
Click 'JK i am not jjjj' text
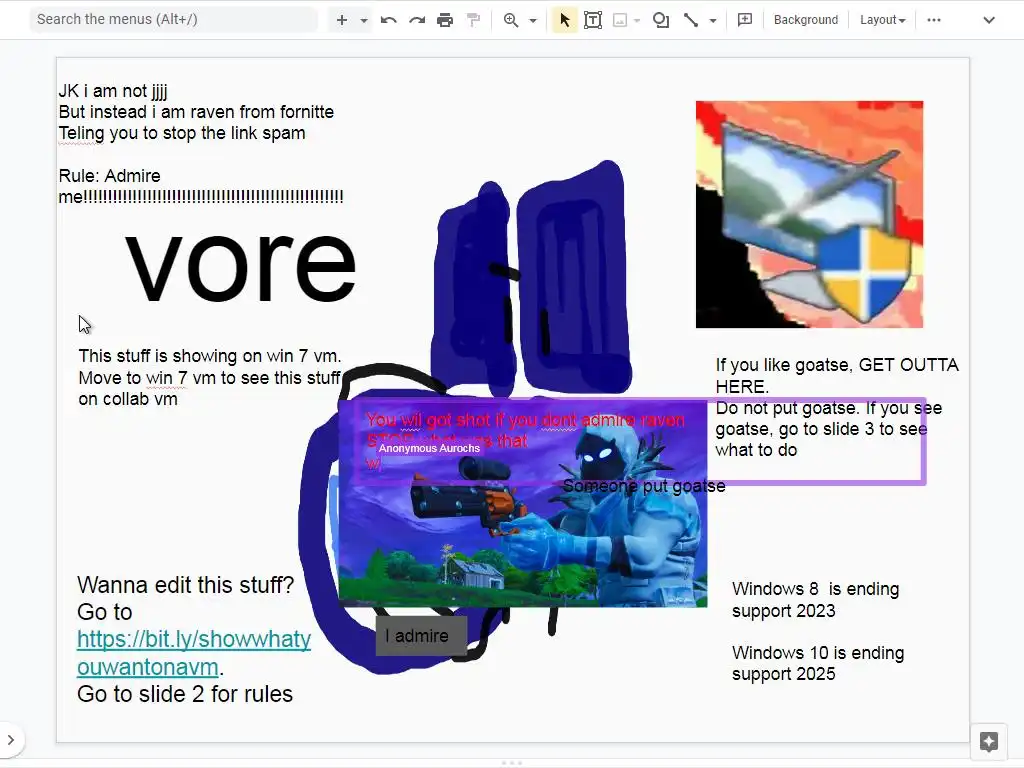113,91
